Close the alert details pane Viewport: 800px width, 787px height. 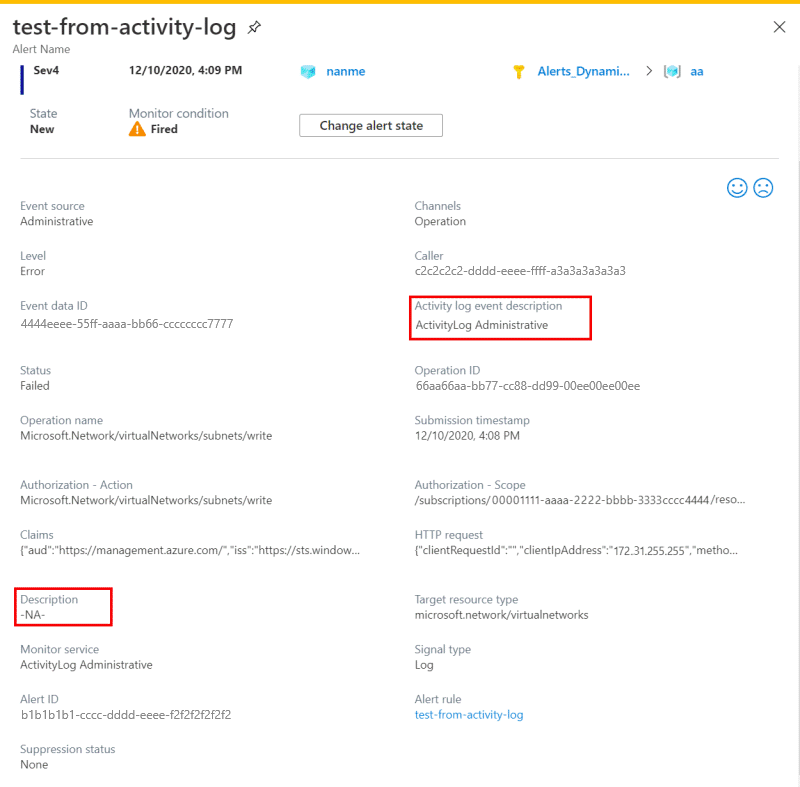779,27
